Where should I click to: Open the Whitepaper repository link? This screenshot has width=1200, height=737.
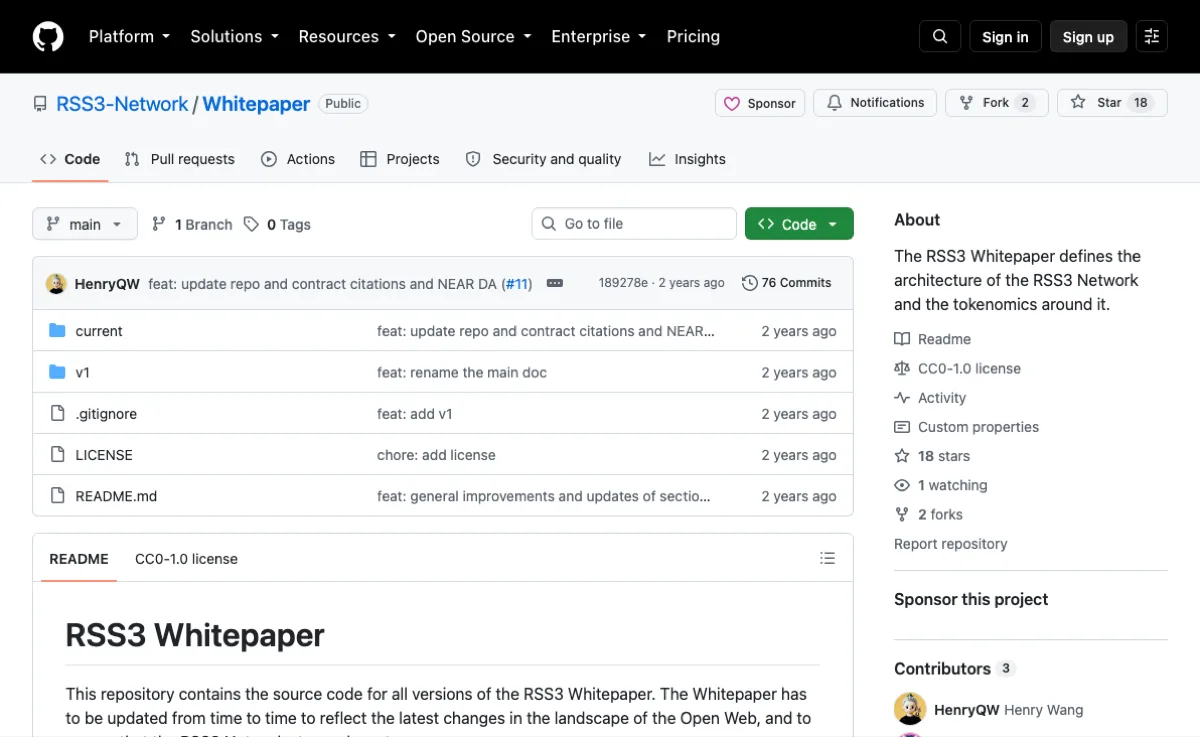pos(256,104)
